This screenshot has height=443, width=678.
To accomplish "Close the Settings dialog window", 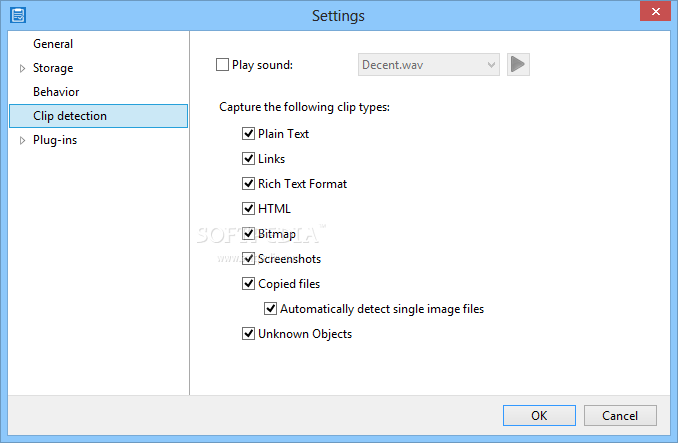I will (655, 12).
